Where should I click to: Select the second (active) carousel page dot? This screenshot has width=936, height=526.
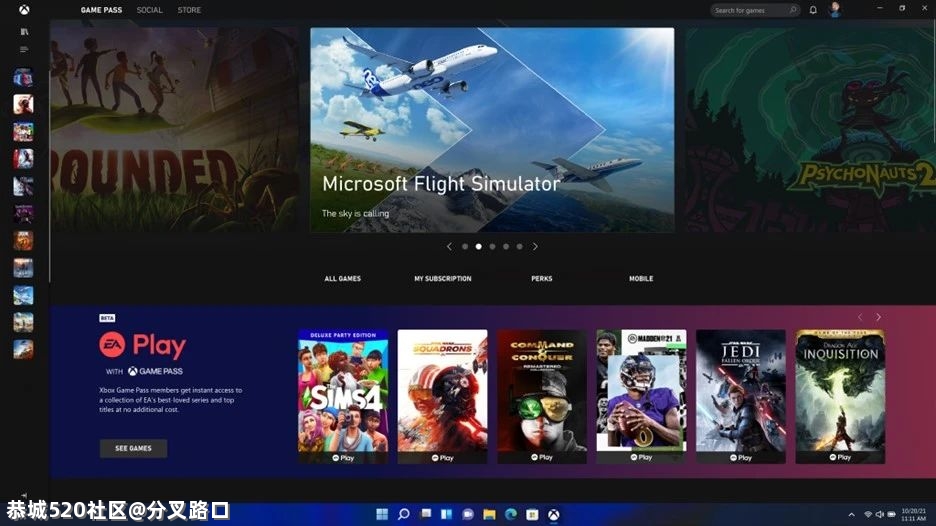[x=479, y=247]
